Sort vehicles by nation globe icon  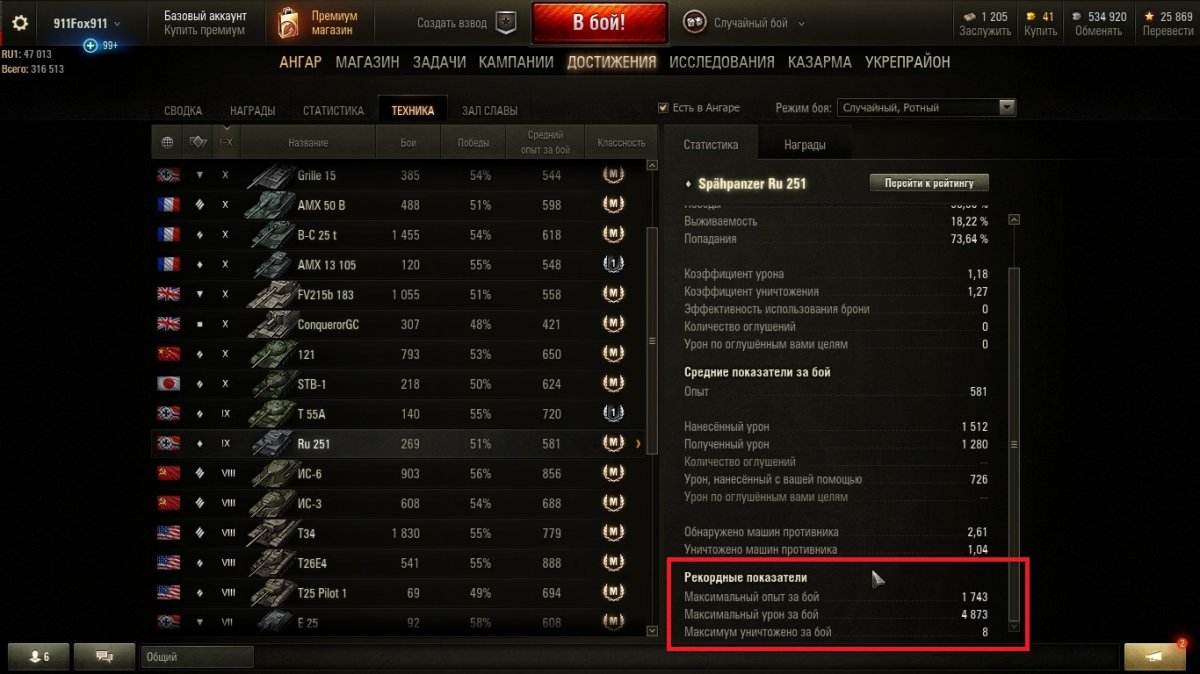coord(167,142)
